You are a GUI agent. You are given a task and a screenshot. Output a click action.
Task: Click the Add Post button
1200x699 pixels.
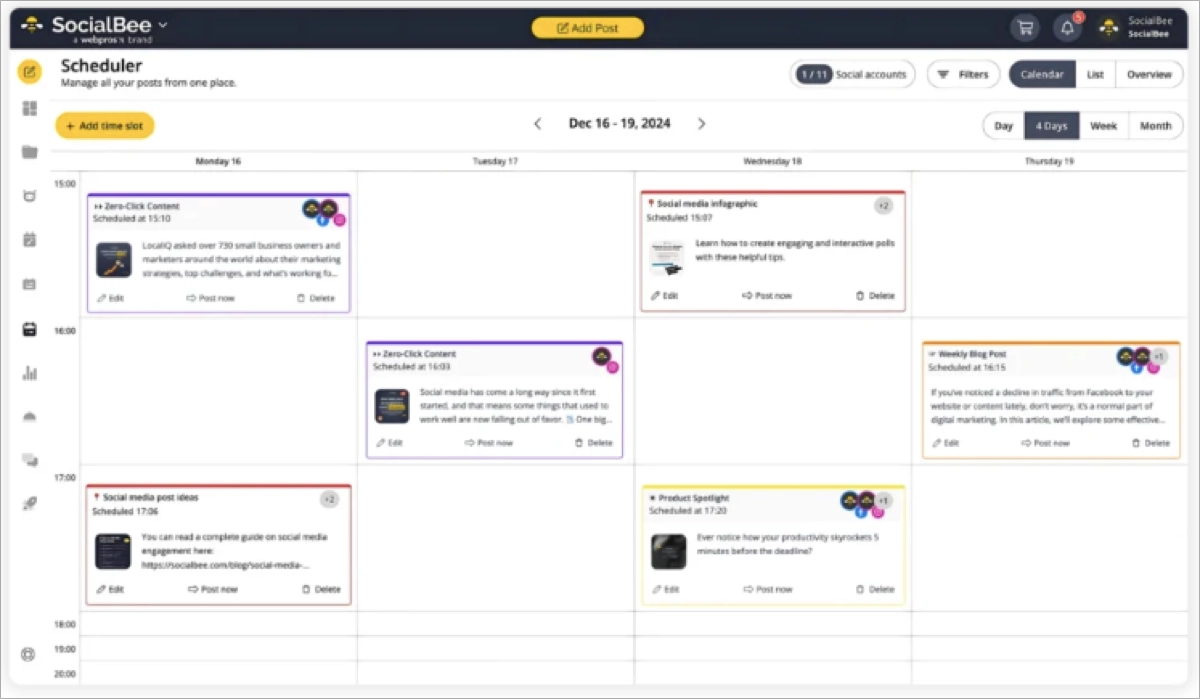click(587, 28)
